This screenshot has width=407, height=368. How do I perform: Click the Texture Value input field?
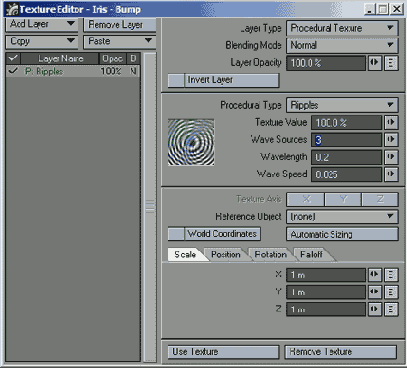[347, 123]
